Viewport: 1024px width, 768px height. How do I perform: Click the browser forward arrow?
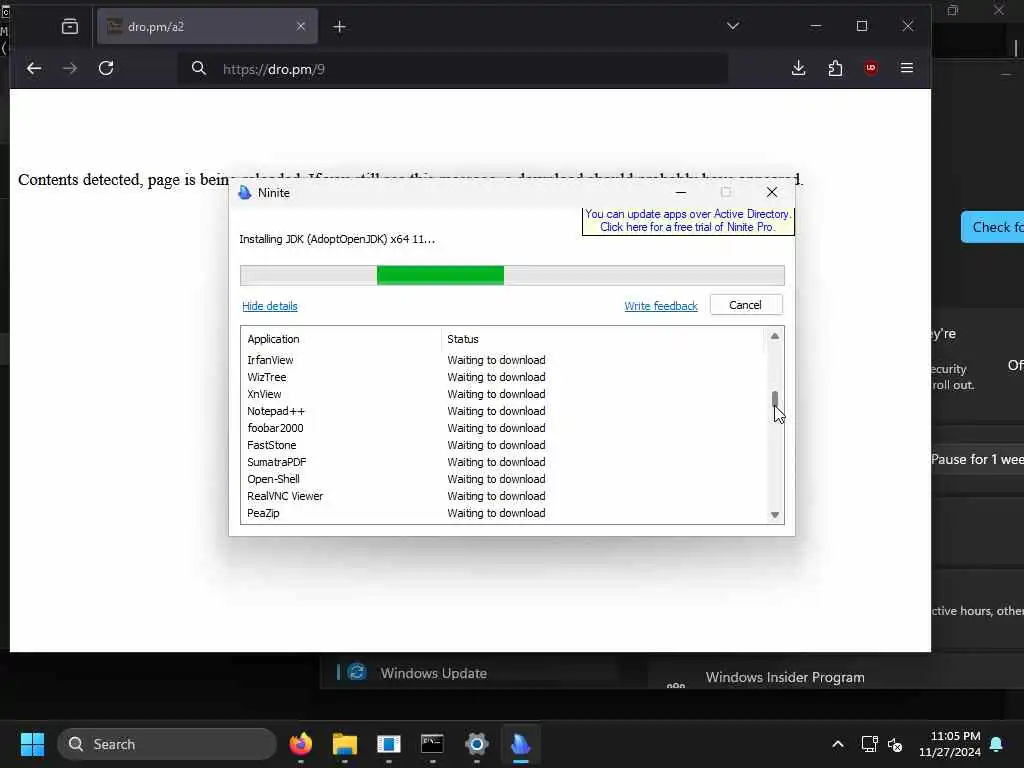point(70,68)
